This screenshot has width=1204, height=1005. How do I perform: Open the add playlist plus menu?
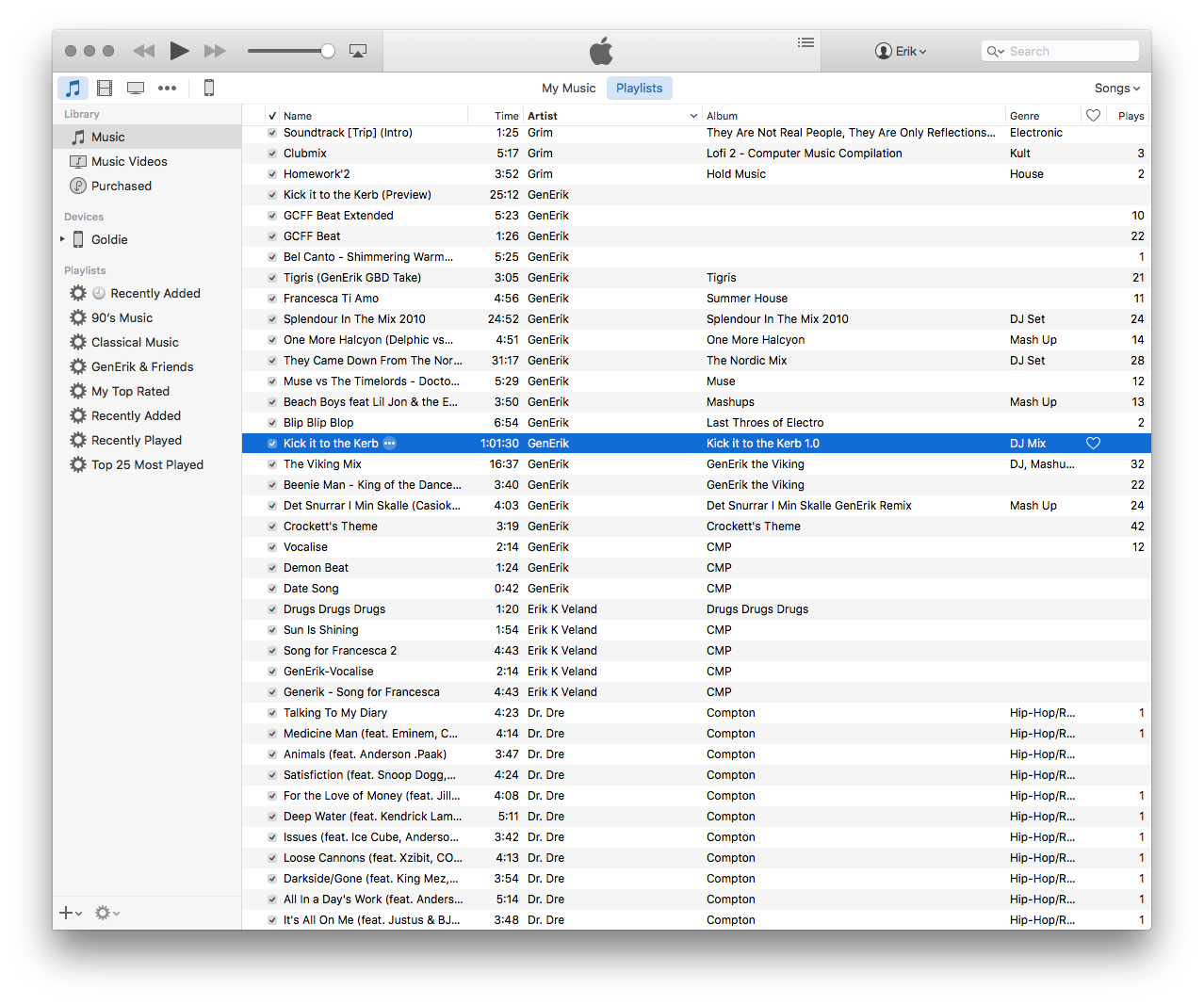tap(71, 913)
